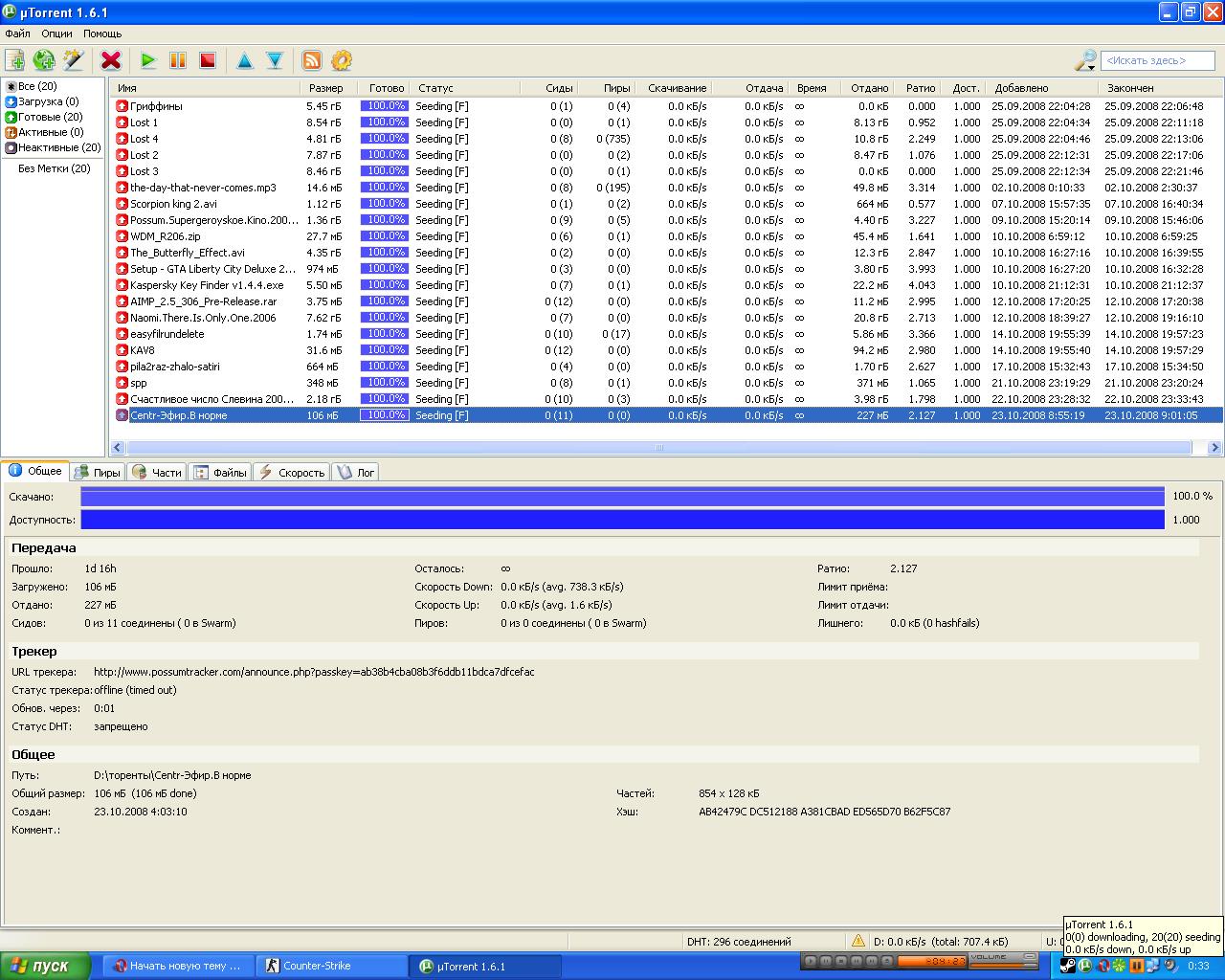1225x980 pixels.
Task: Click the status icon of easyfilrundelete
Action: click(122, 334)
